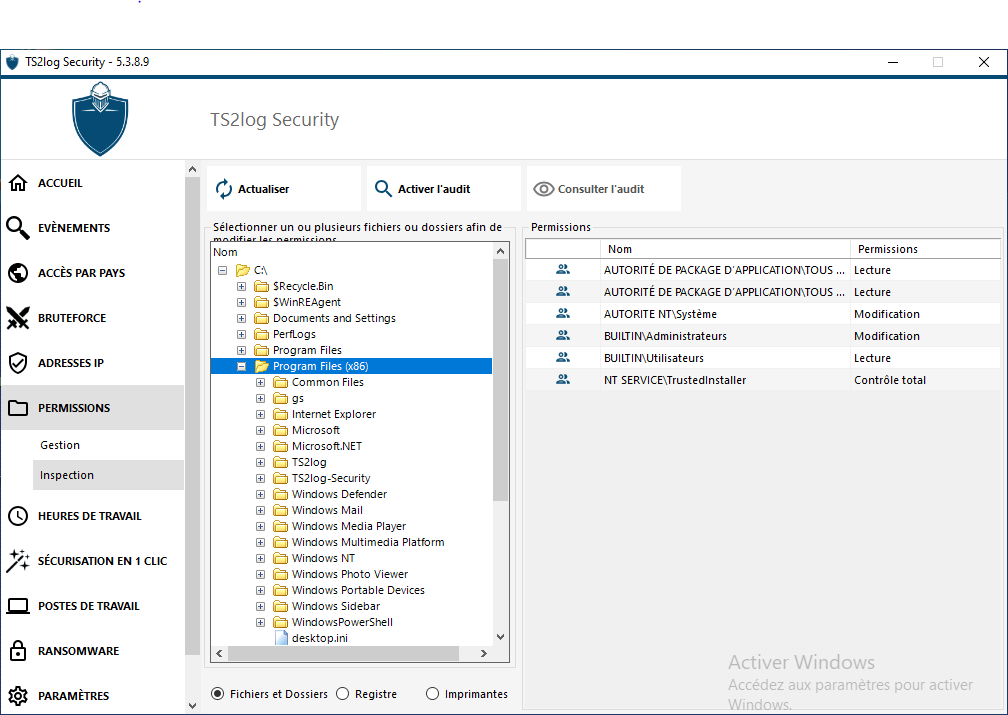
Task: Click the magnifier icon on Activer l'audit
Action: [383, 188]
